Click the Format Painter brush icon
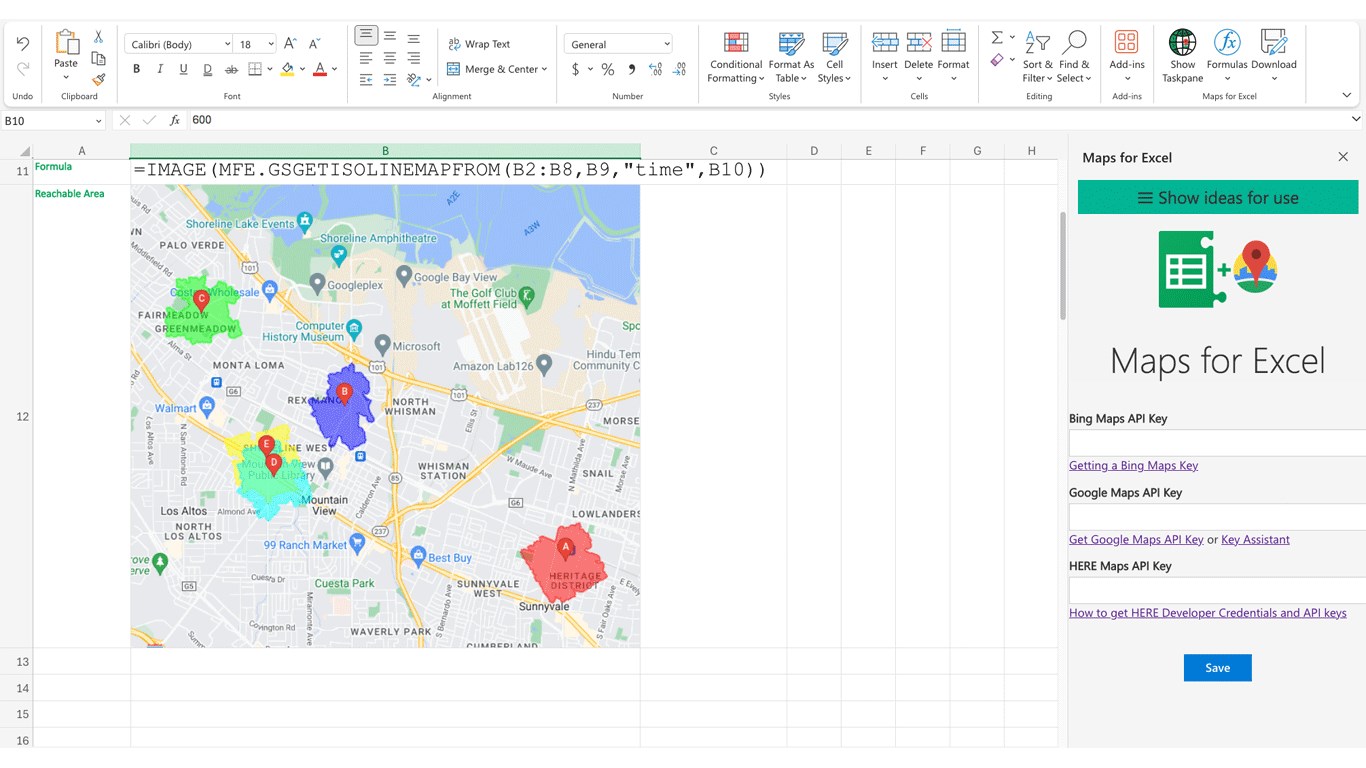This screenshot has height=768, width=1366. coord(98,80)
